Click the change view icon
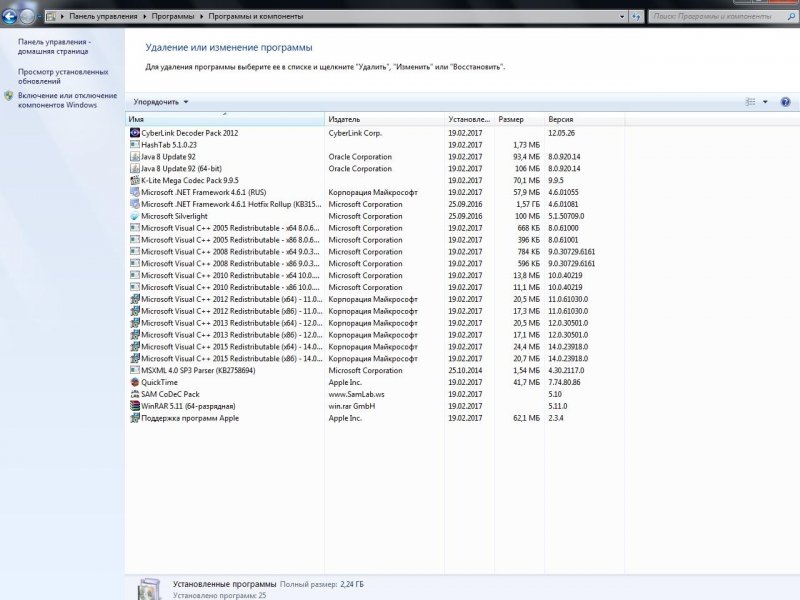The width and height of the screenshot is (800, 600). 750,102
